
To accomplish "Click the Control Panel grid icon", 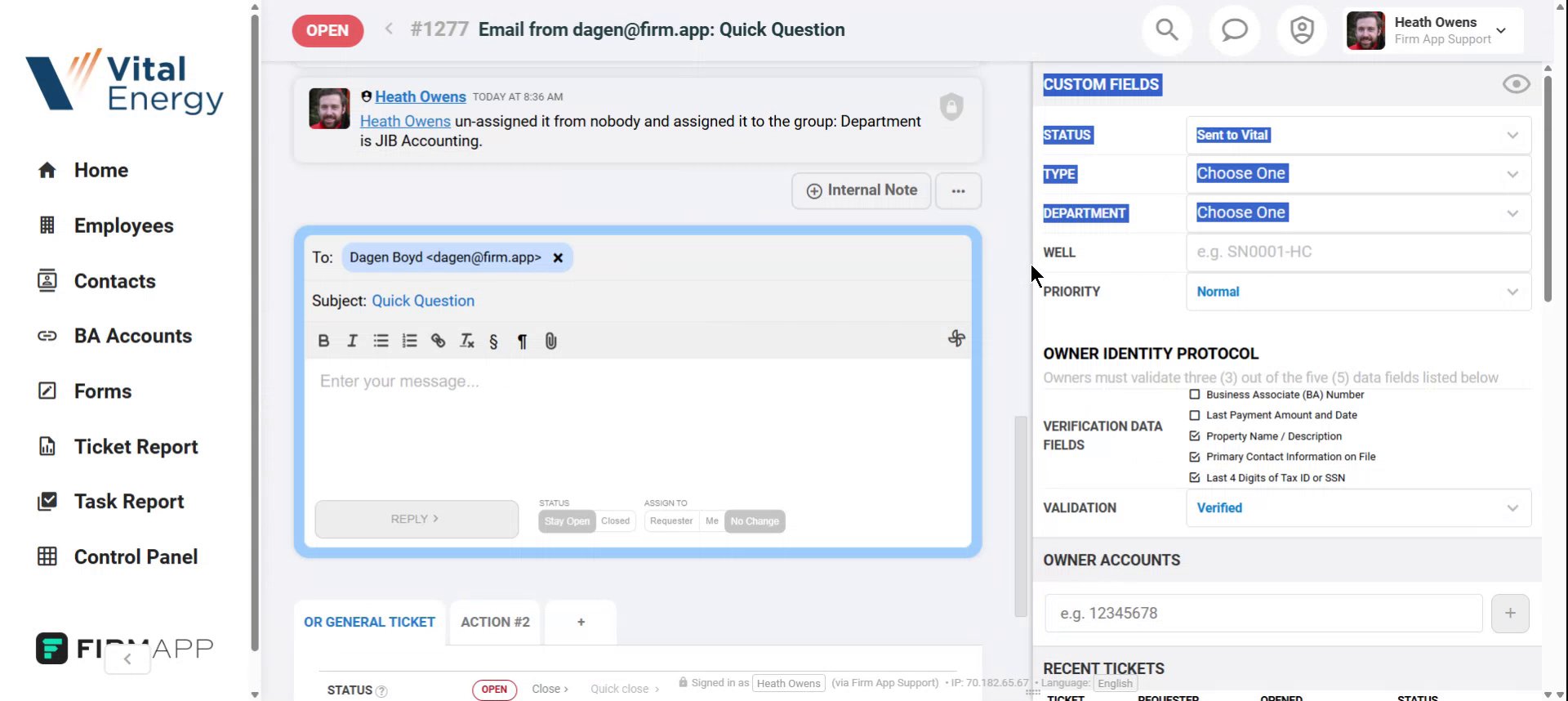I will pyautogui.click(x=47, y=556).
